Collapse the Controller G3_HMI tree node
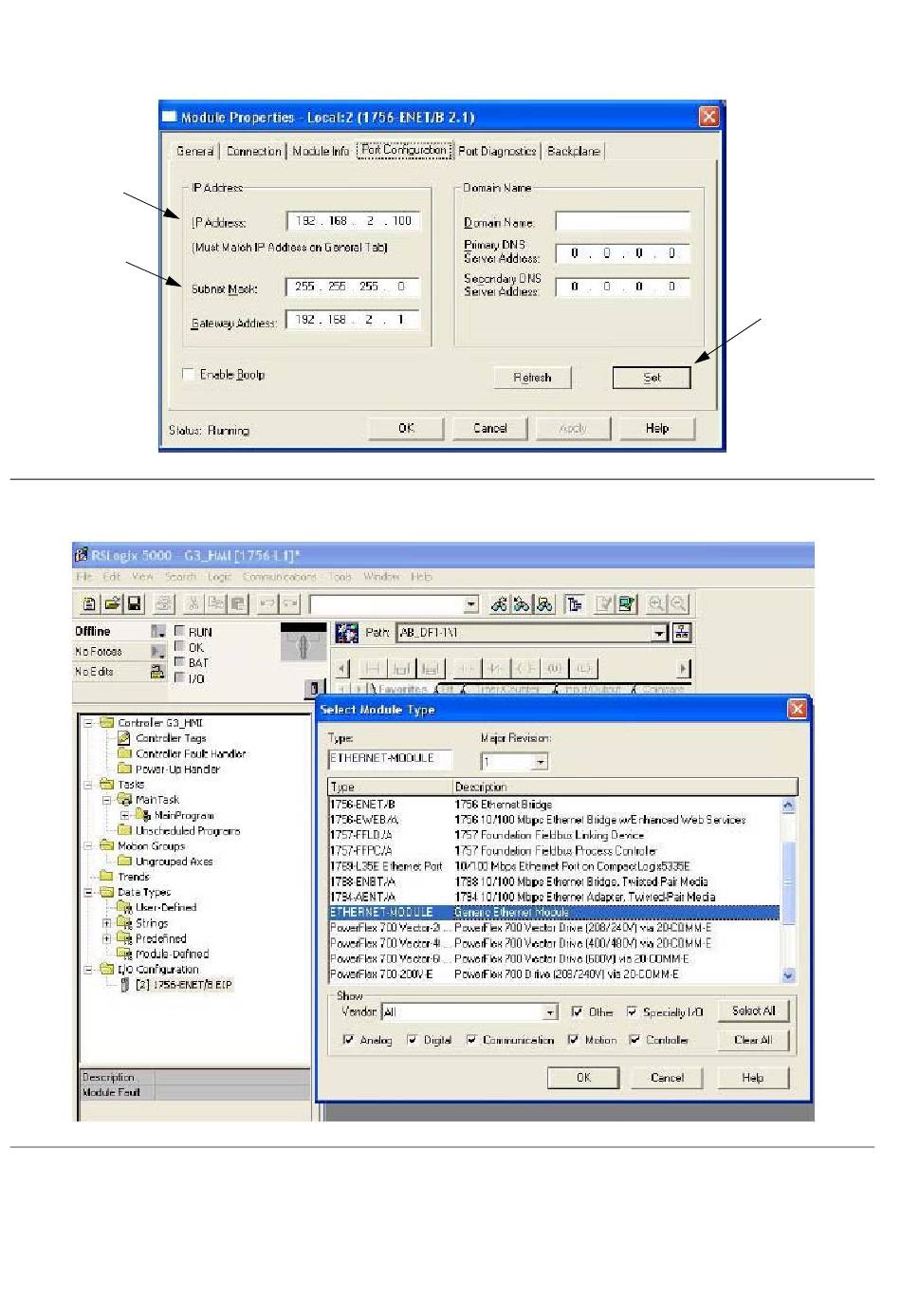Screen dimensions: 901x1316 coord(88,723)
